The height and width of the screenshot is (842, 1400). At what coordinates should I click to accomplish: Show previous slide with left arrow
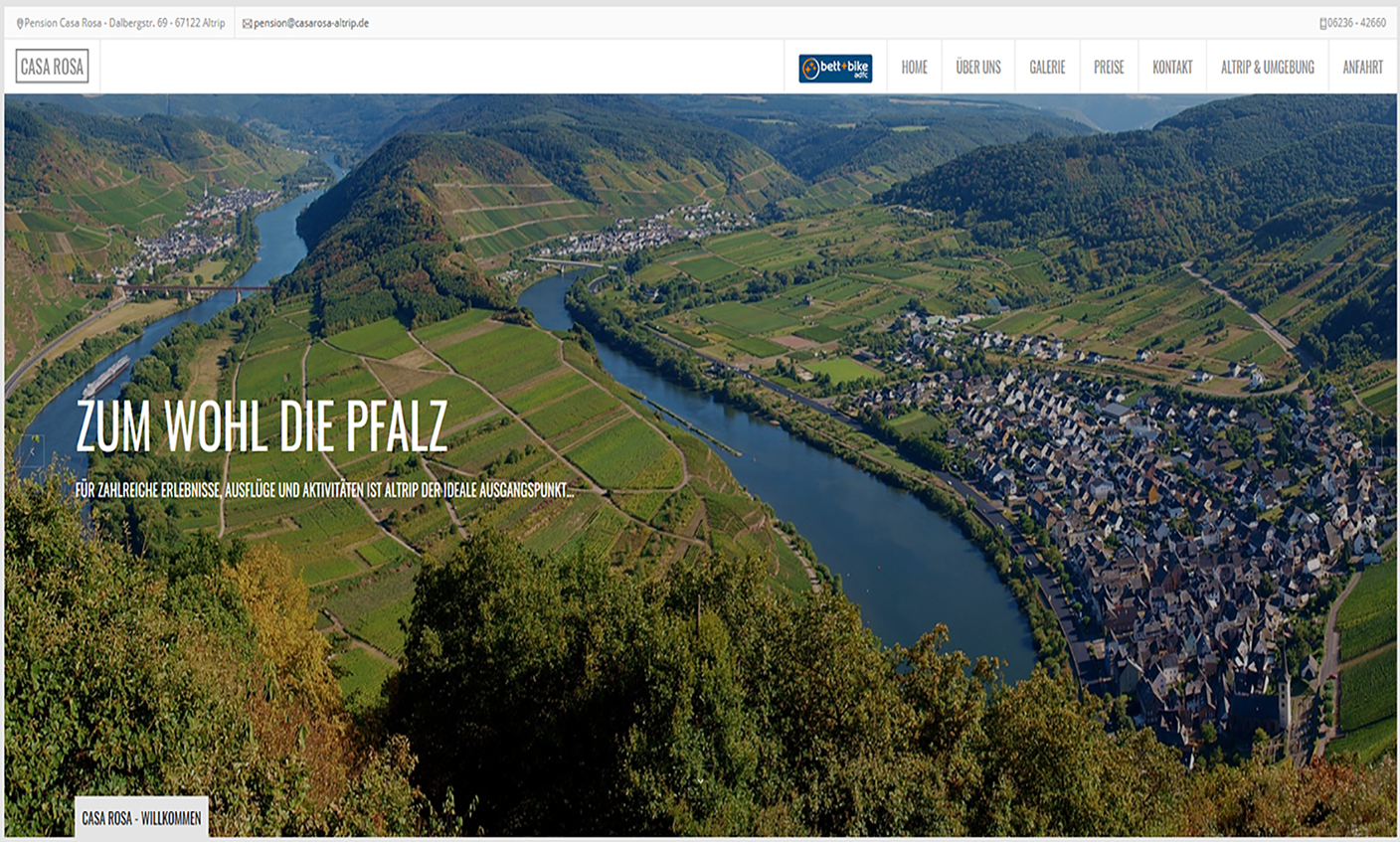pyautogui.click(x=30, y=452)
